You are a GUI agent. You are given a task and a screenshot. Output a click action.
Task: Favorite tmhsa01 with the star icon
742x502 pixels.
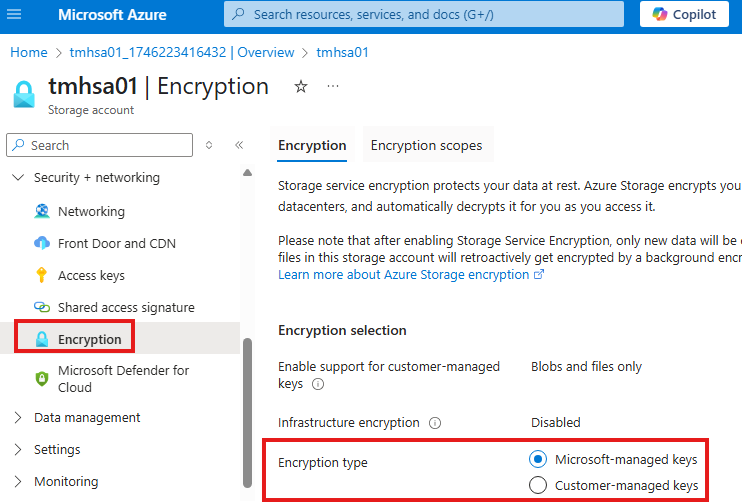(300, 87)
